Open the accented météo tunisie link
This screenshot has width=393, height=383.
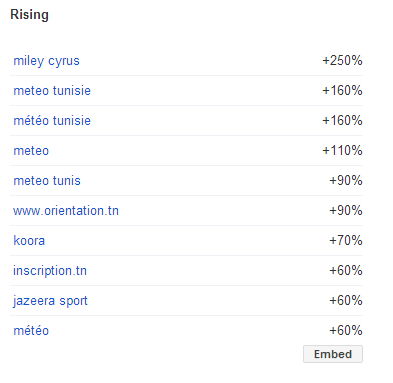click(x=52, y=120)
